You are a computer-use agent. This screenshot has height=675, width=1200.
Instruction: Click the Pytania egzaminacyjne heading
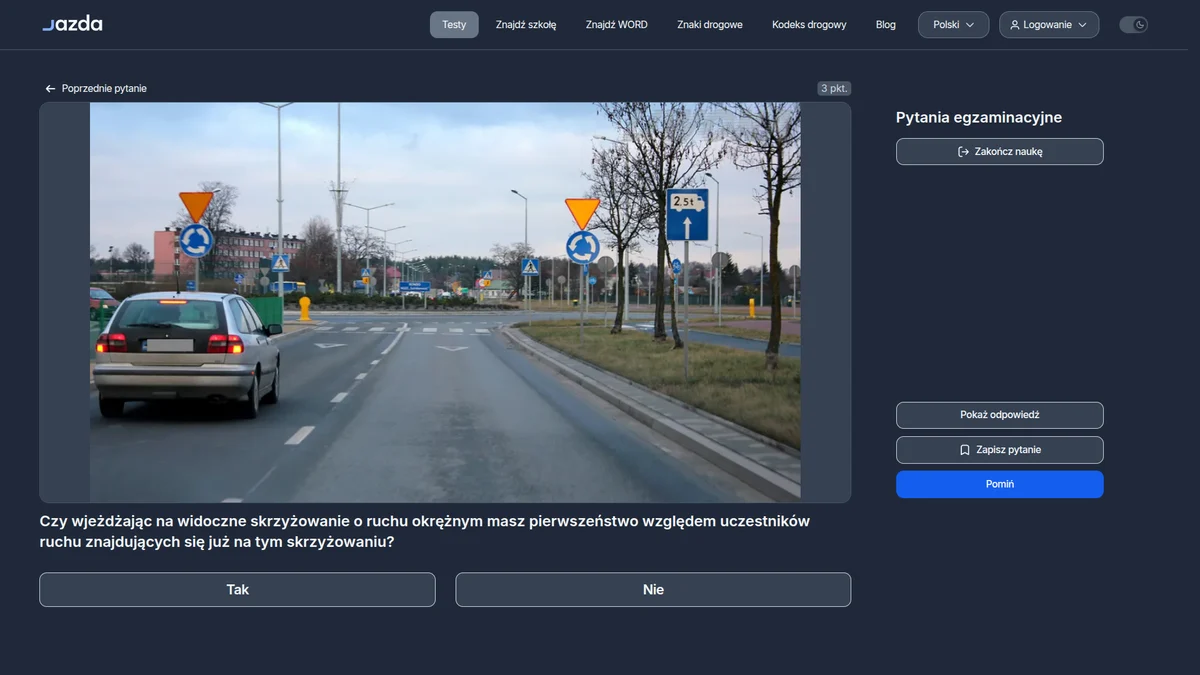979,118
